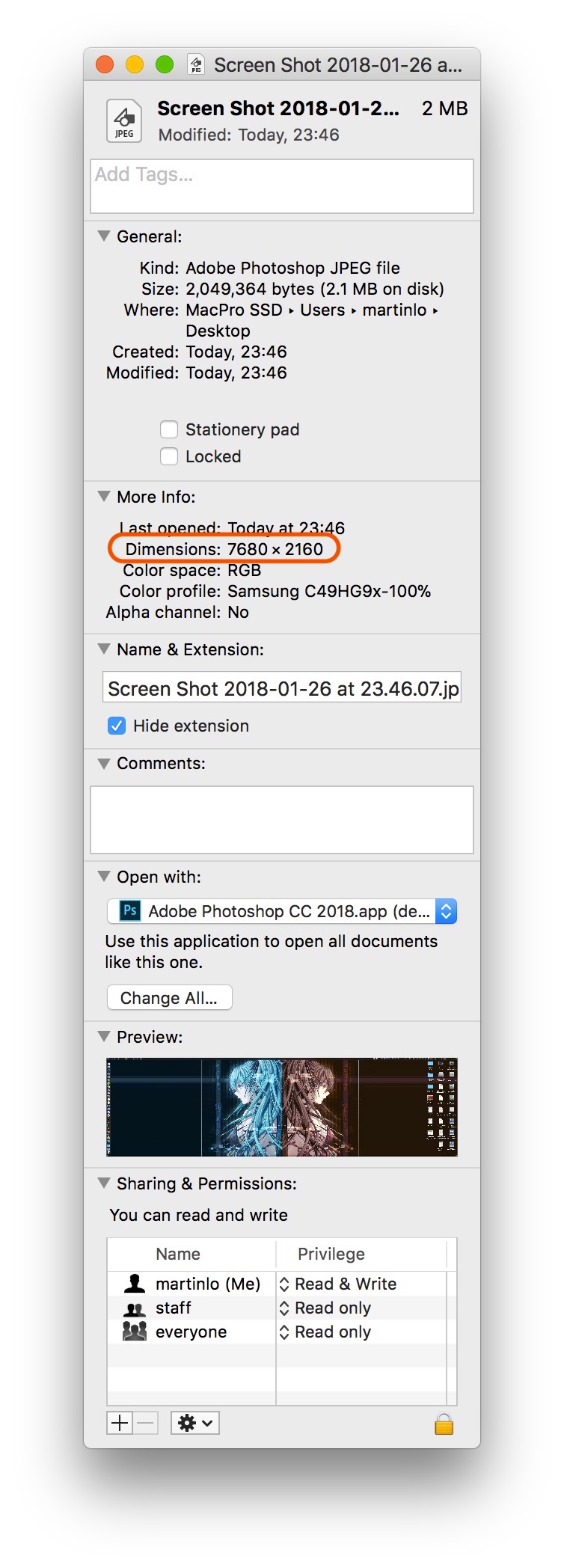Click the JPEG file icon in header

click(x=124, y=120)
